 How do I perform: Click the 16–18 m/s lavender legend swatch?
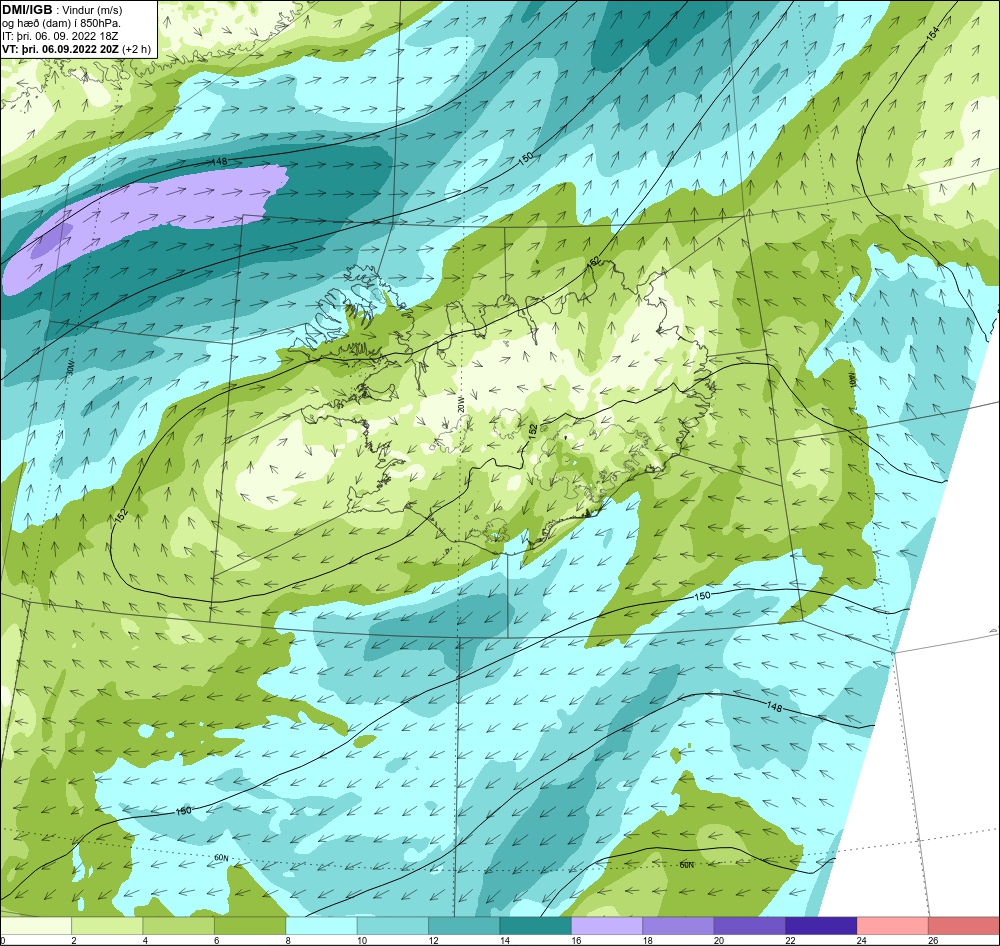coord(607,926)
